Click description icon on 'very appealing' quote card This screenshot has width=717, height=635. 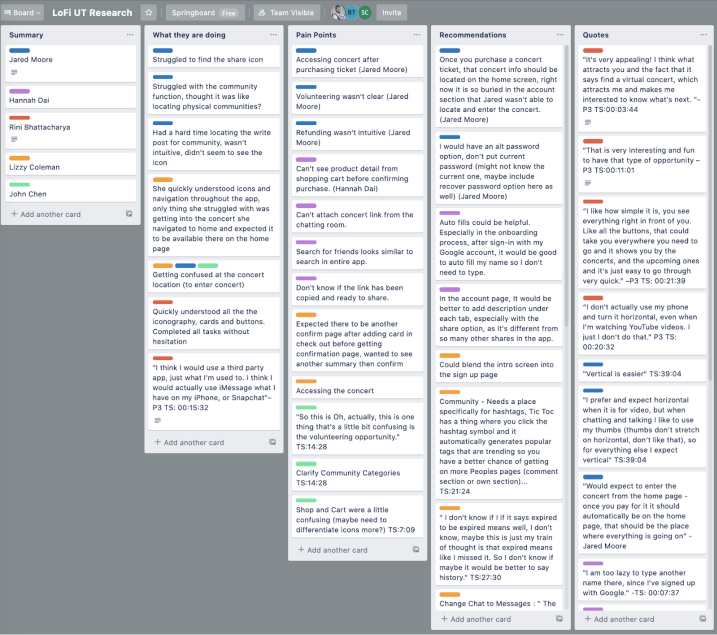[x=588, y=122]
